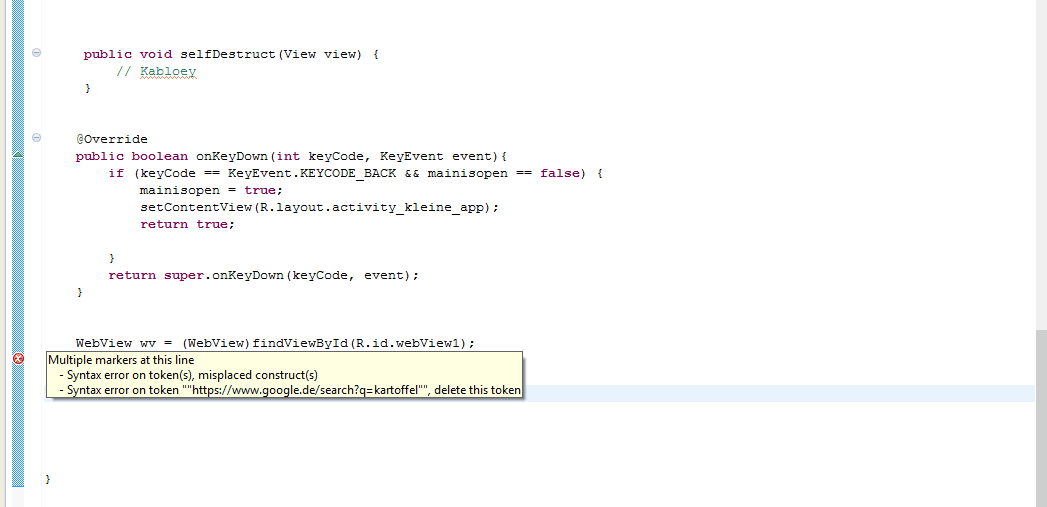This screenshot has height=507, width=1047.
Task: Click the final closing brace of the class
Action: pos(47,480)
